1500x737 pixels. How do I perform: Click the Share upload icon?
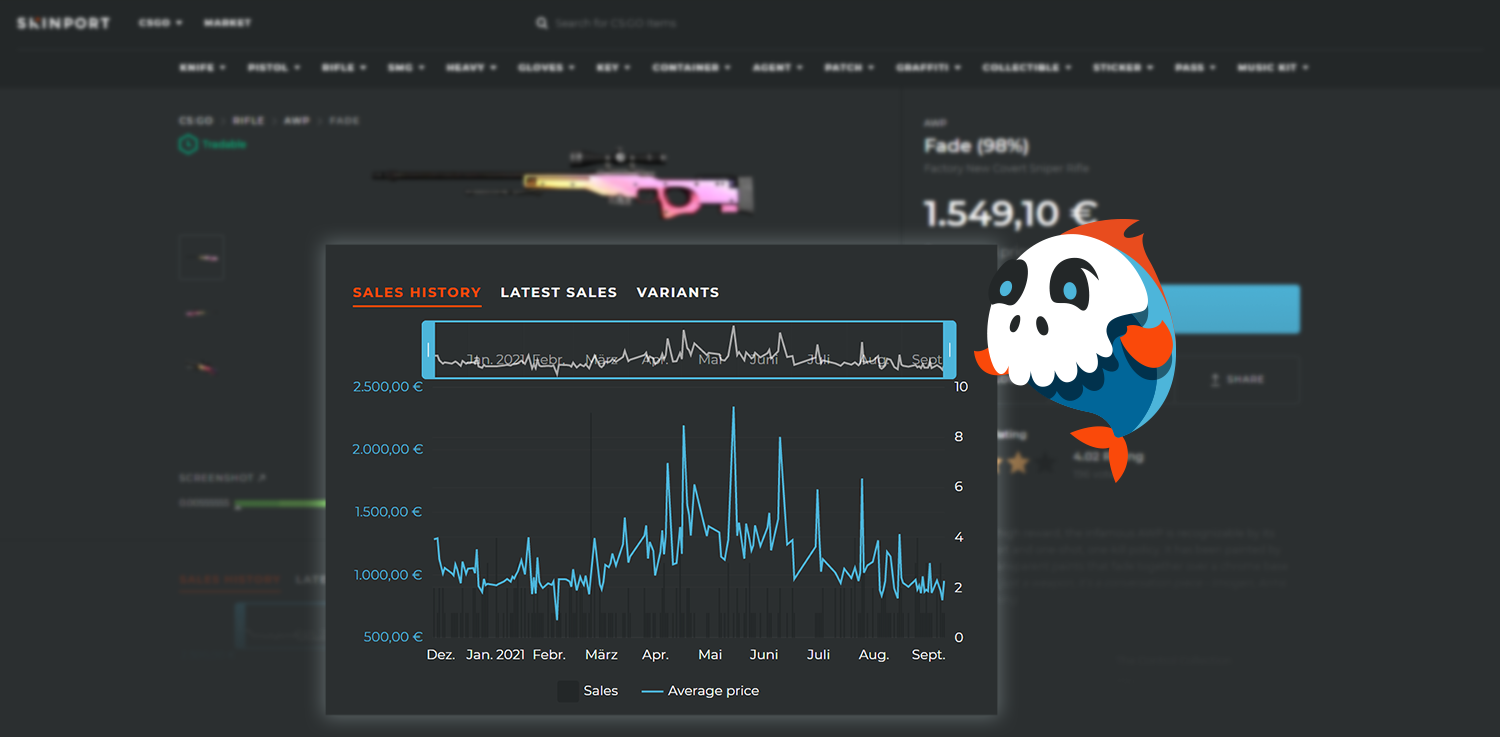pos(1214,380)
